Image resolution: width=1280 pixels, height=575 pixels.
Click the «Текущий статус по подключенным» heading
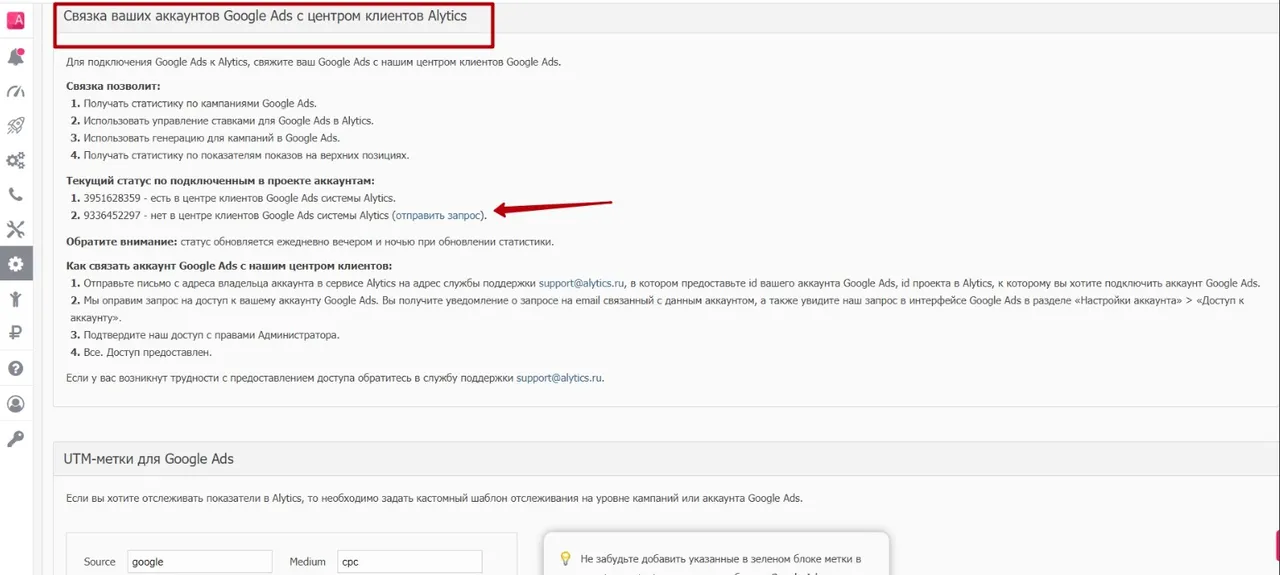point(220,180)
